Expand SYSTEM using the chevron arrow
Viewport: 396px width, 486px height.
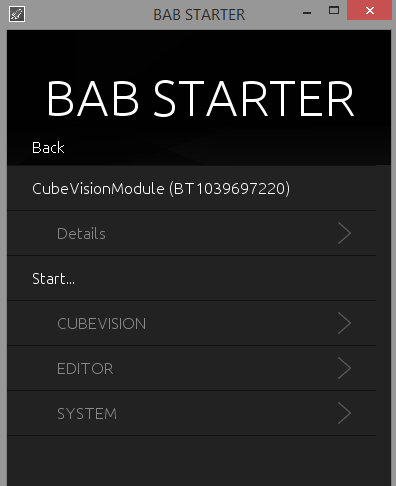pos(344,413)
